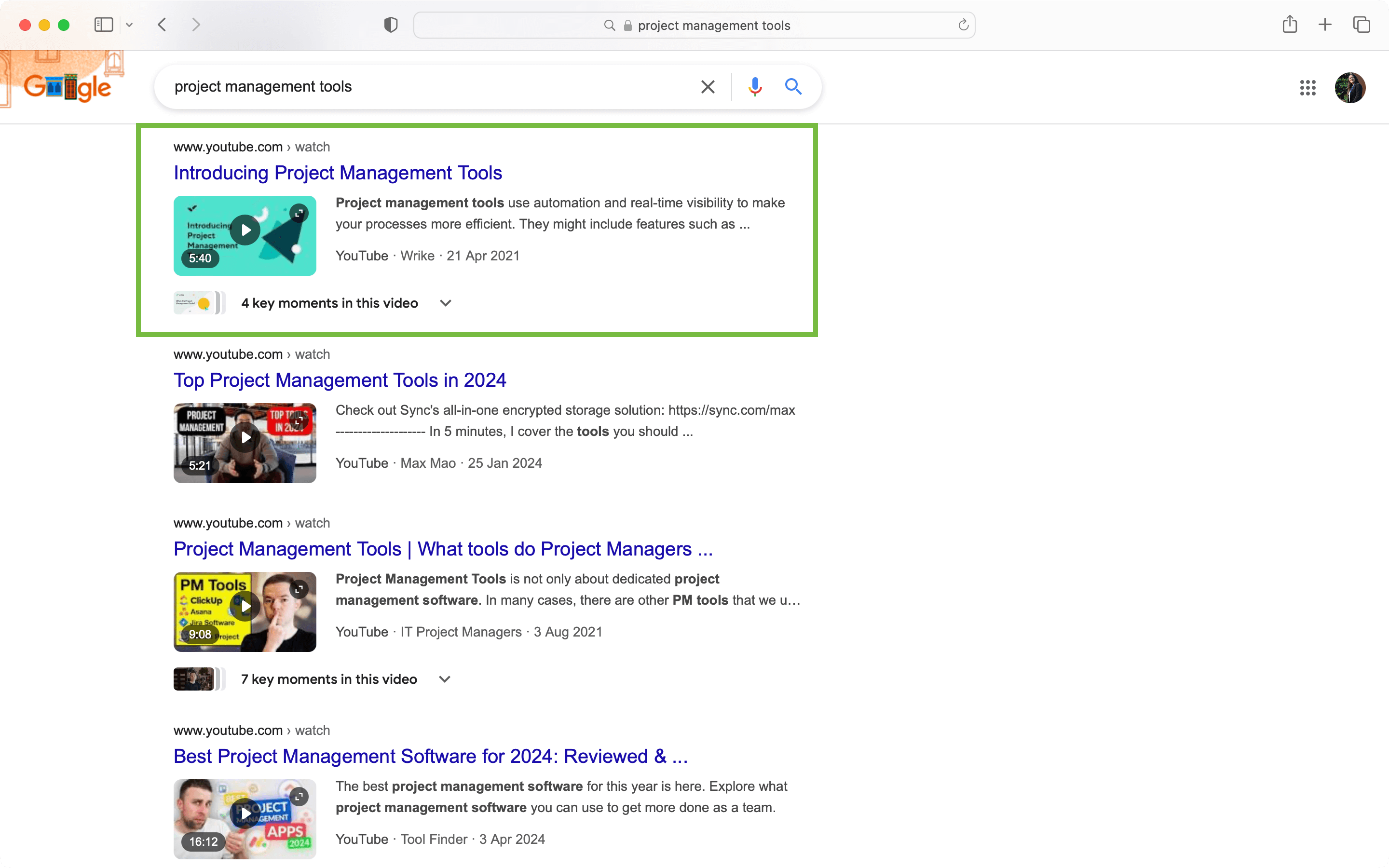
Task: Expand preview icon on PM Tools thumbnail
Action: click(299, 590)
